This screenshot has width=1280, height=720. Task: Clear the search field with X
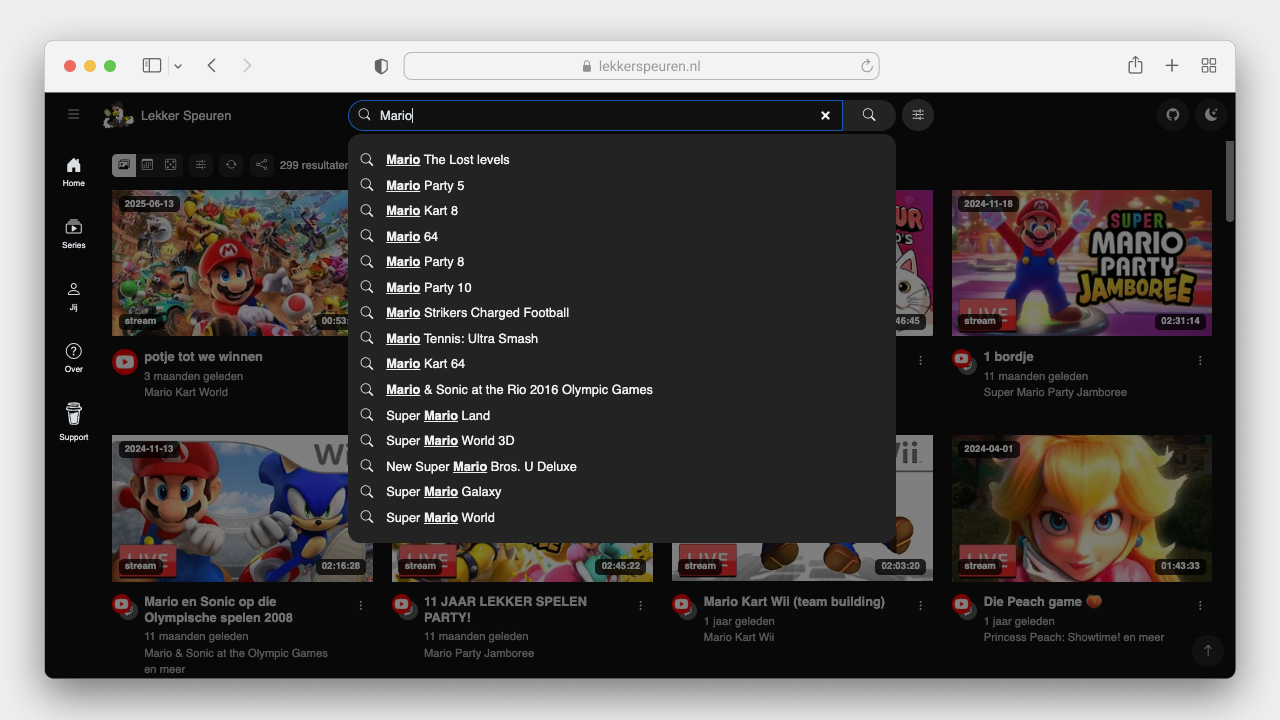click(x=825, y=116)
